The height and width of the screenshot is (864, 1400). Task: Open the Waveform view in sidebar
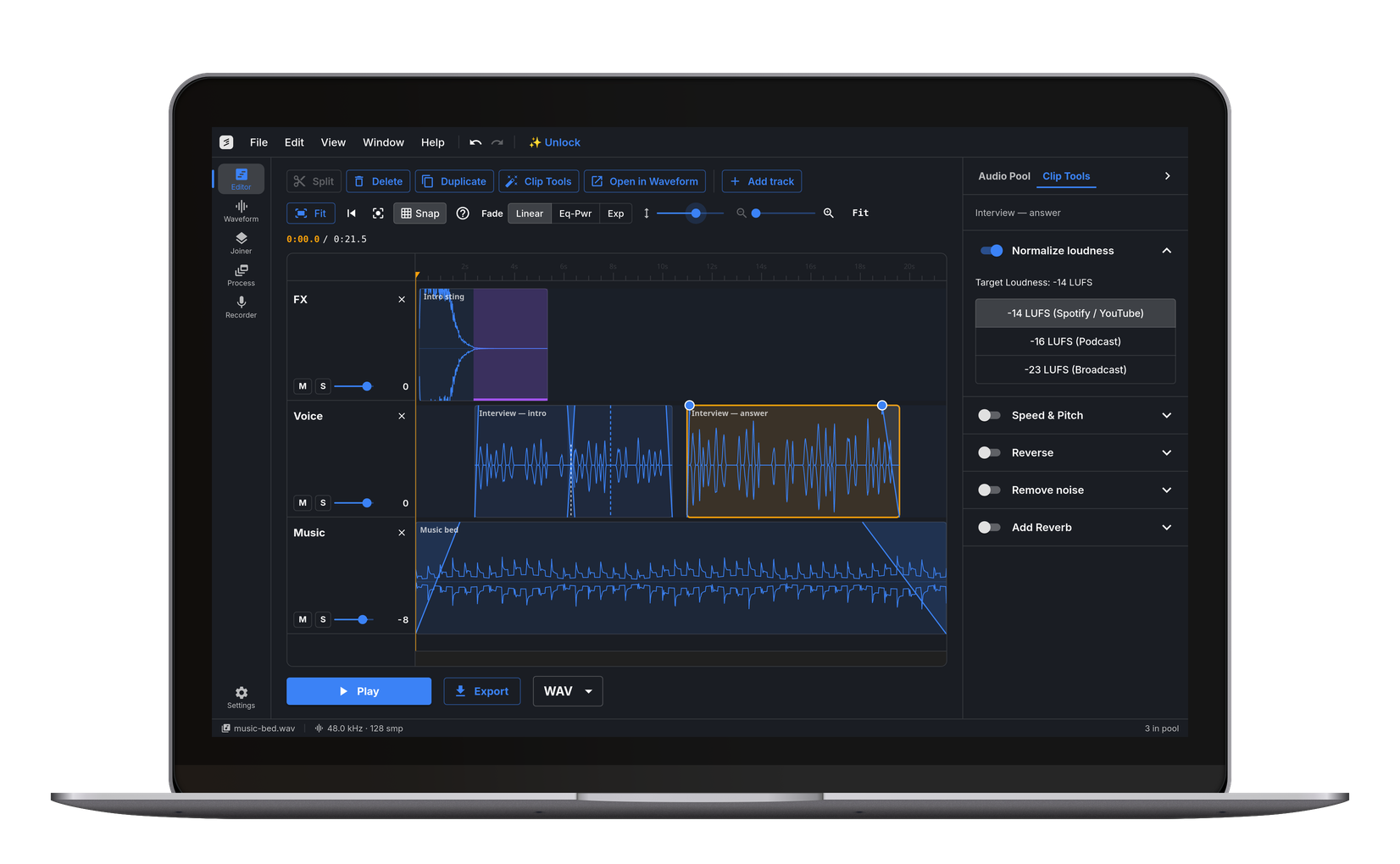click(241, 211)
